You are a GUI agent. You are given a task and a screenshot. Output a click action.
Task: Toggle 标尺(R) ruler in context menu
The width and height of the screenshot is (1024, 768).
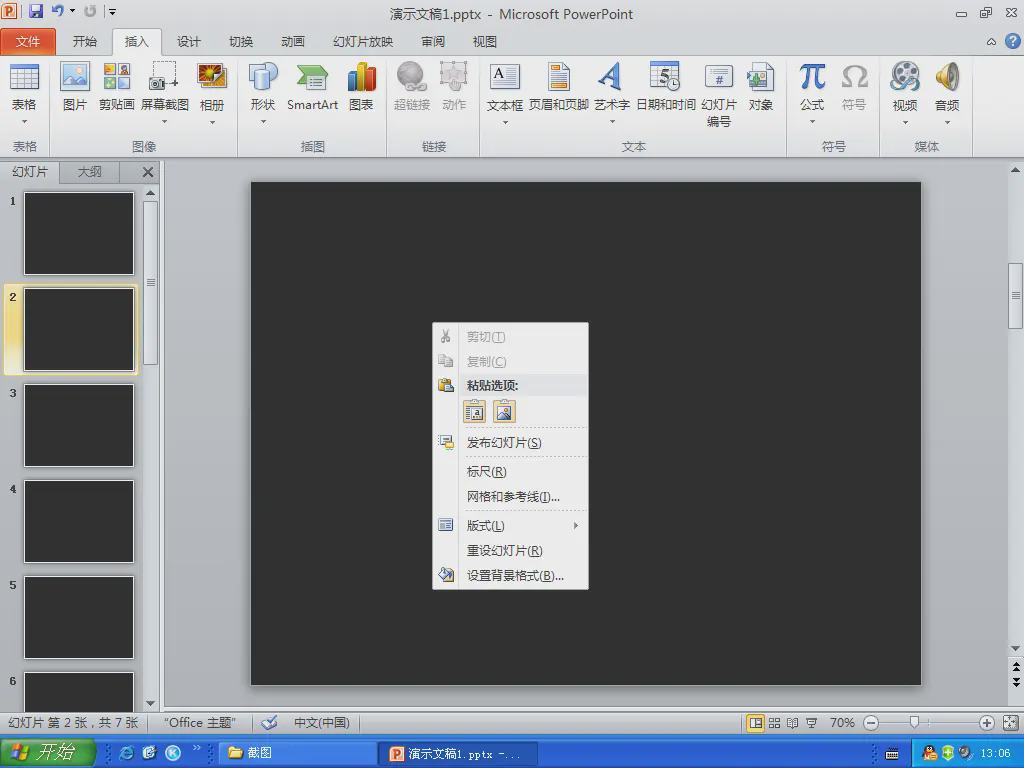[x=487, y=471]
